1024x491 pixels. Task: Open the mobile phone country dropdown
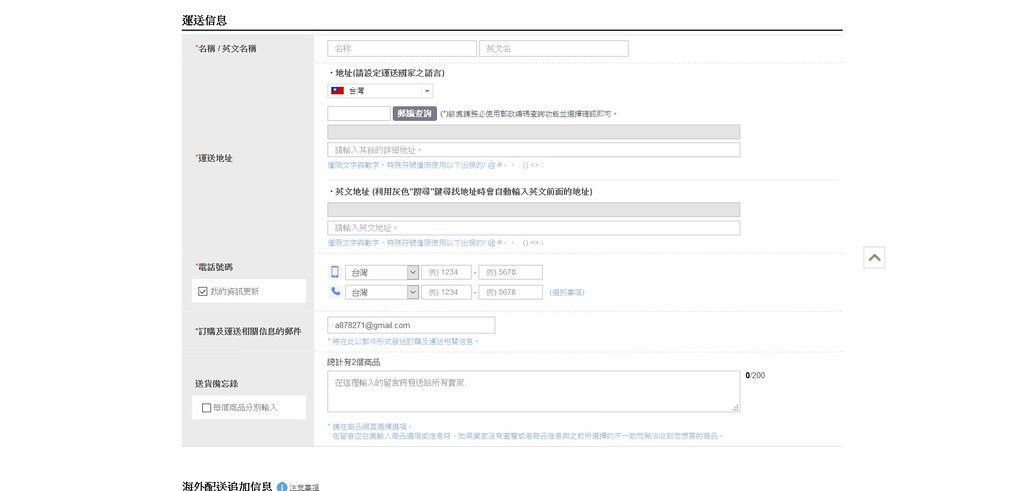(x=381, y=272)
